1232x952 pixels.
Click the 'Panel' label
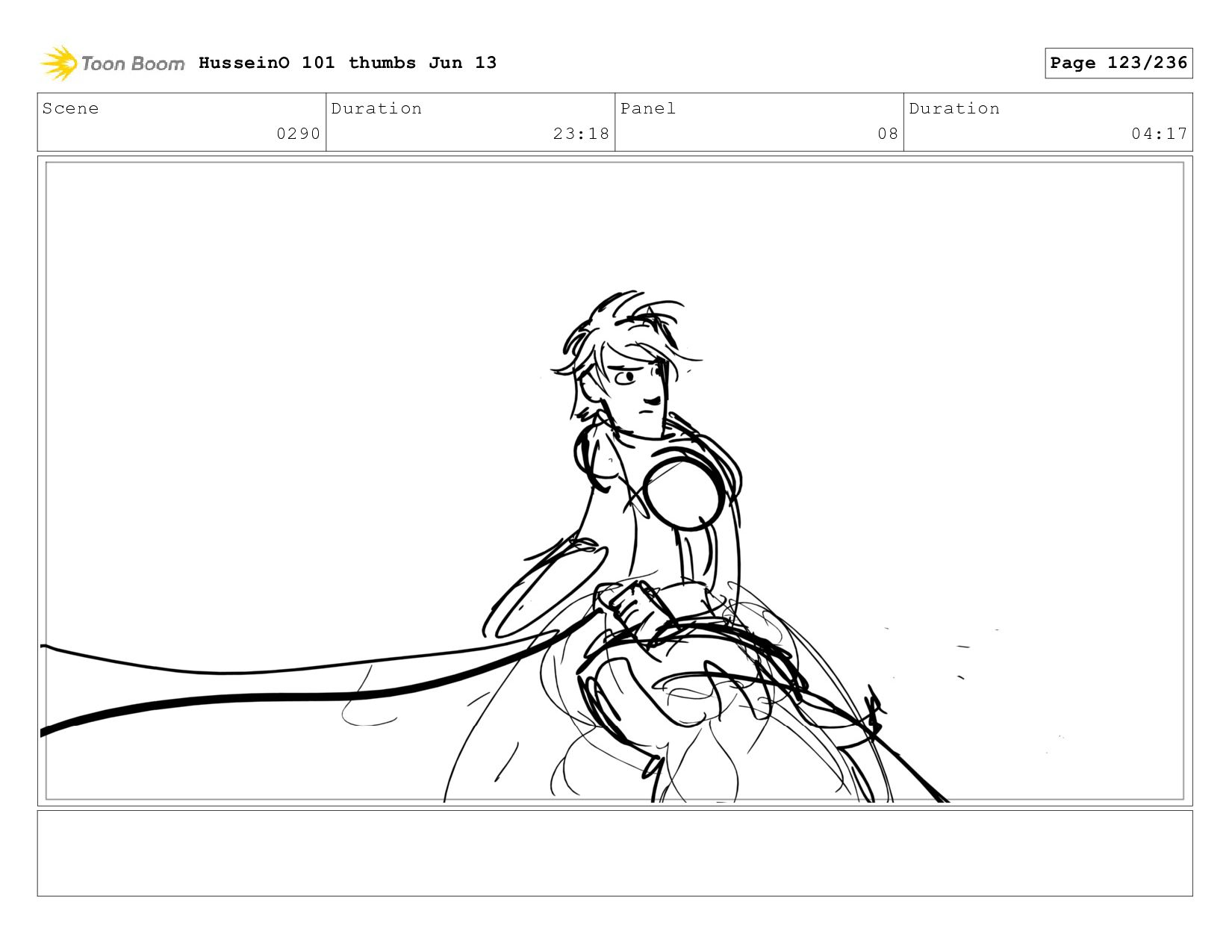(648, 108)
